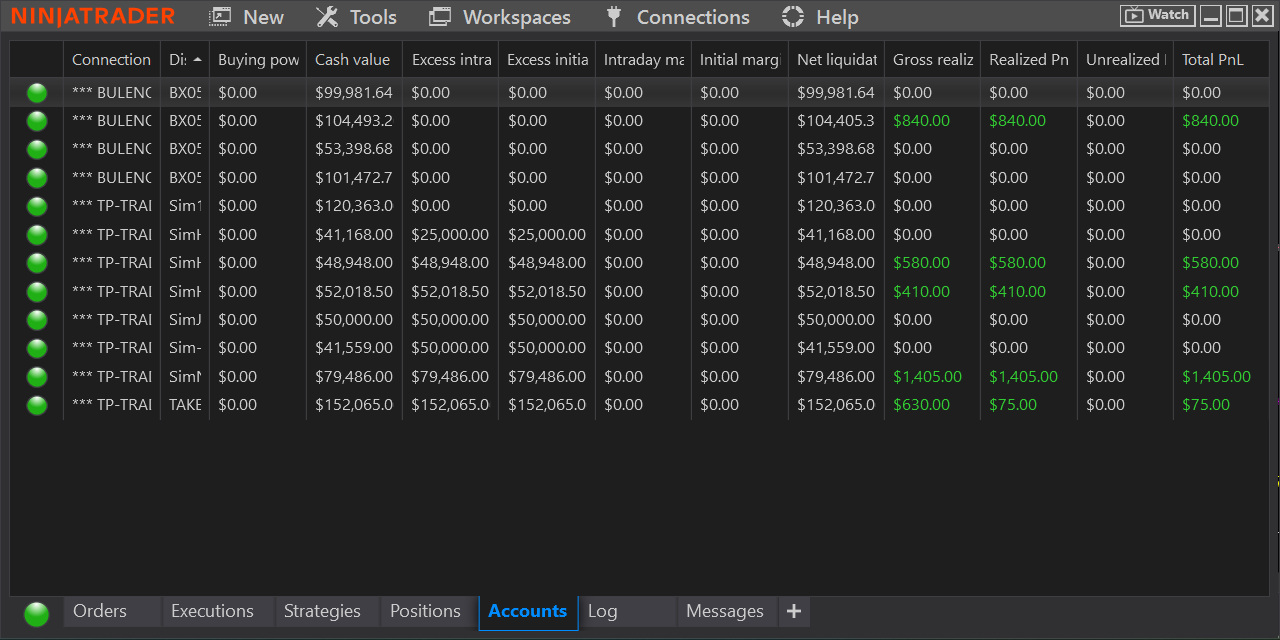This screenshot has width=1280, height=640.
Task: Sort by Excess intraday column header
Action: click(451, 60)
